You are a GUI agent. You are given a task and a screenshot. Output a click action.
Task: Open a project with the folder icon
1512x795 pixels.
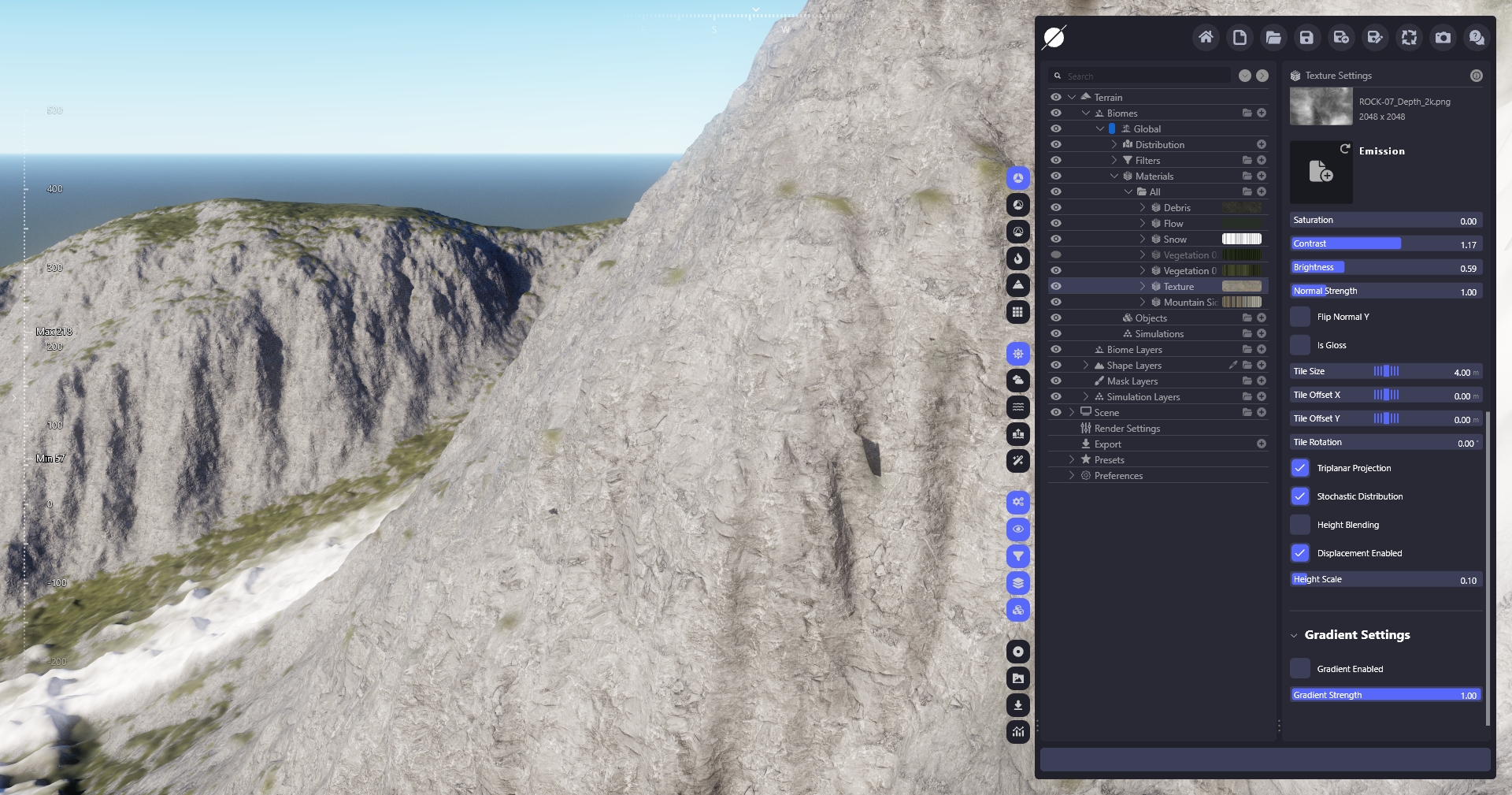click(1273, 37)
